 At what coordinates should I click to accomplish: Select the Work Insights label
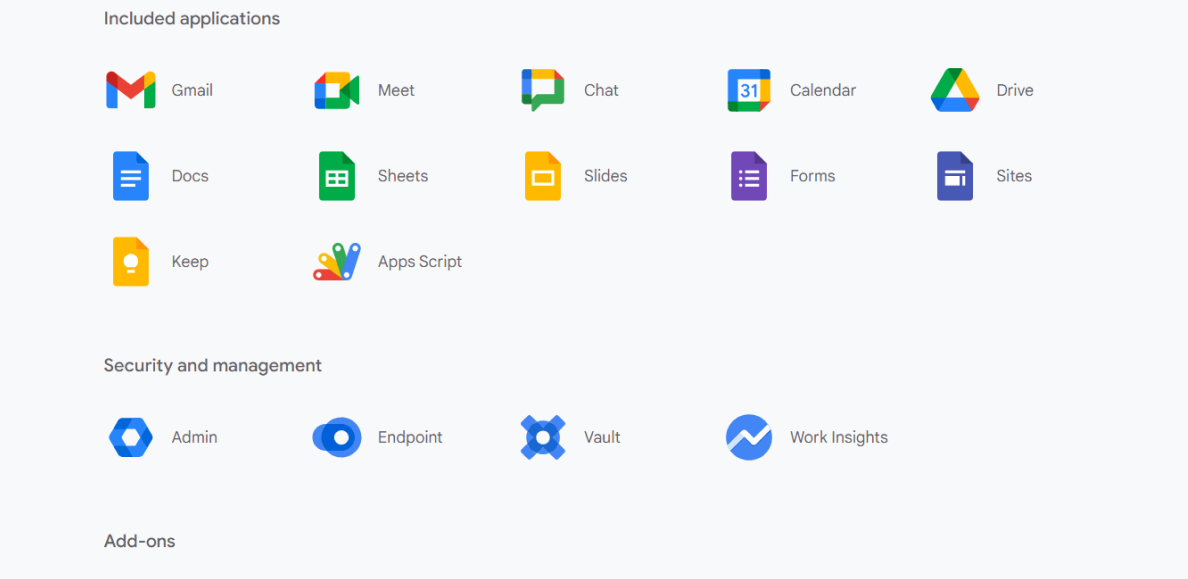click(838, 437)
